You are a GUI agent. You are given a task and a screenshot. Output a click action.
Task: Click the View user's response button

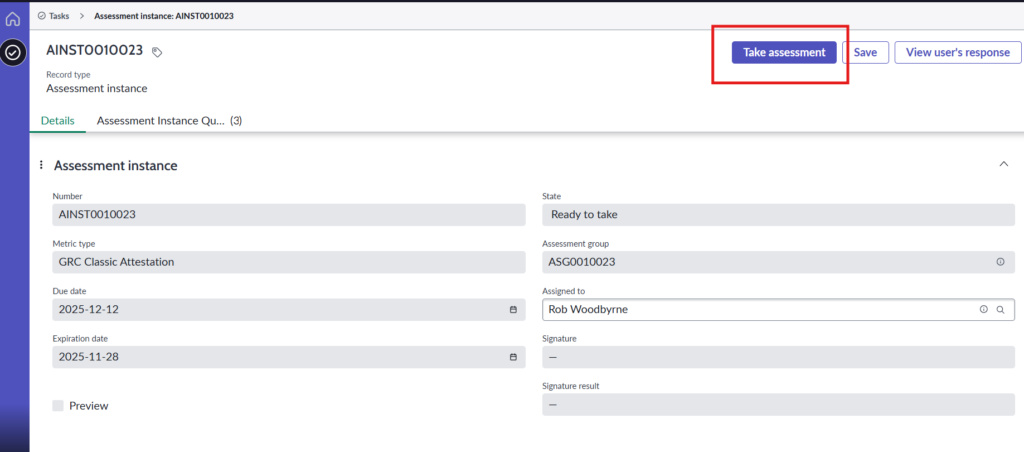coord(951,52)
